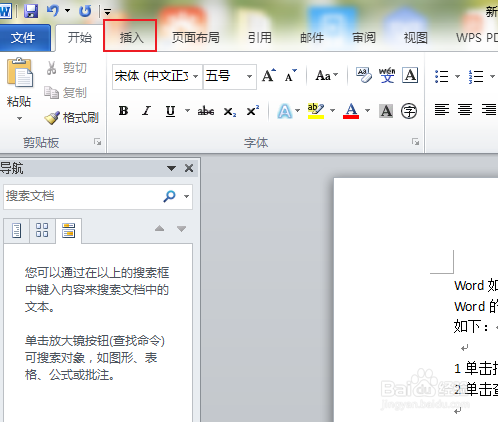The height and width of the screenshot is (422, 498).
Task: Switch to the 引用 tab
Action: point(260,37)
